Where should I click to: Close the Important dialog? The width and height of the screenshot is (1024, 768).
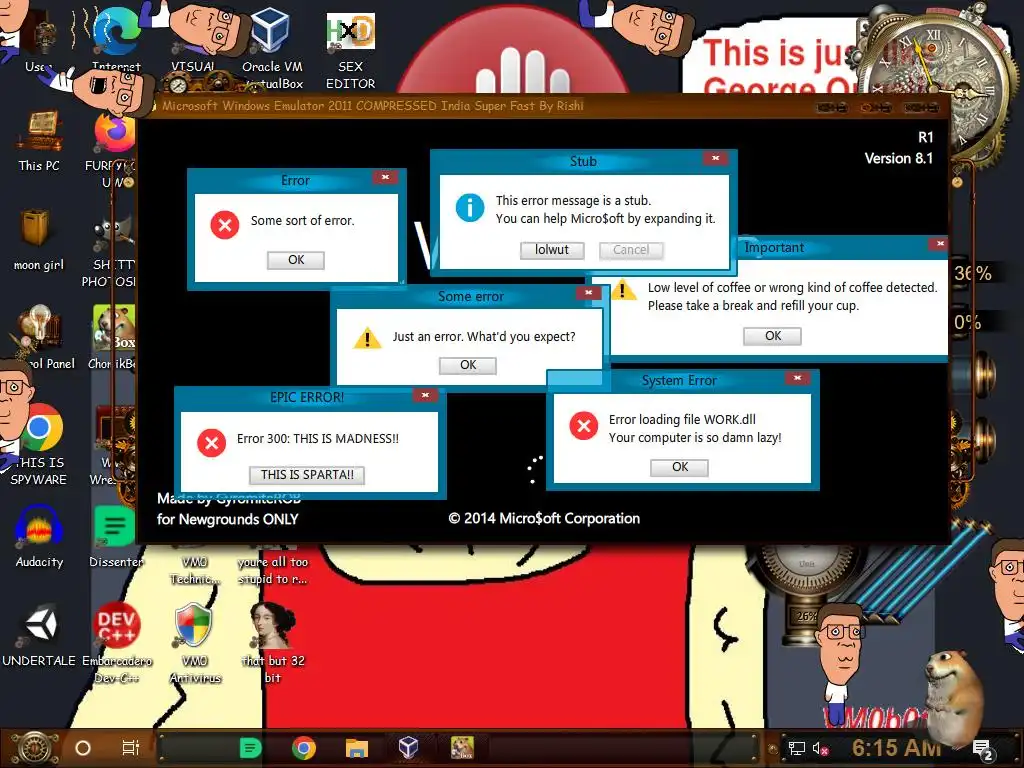[940, 244]
